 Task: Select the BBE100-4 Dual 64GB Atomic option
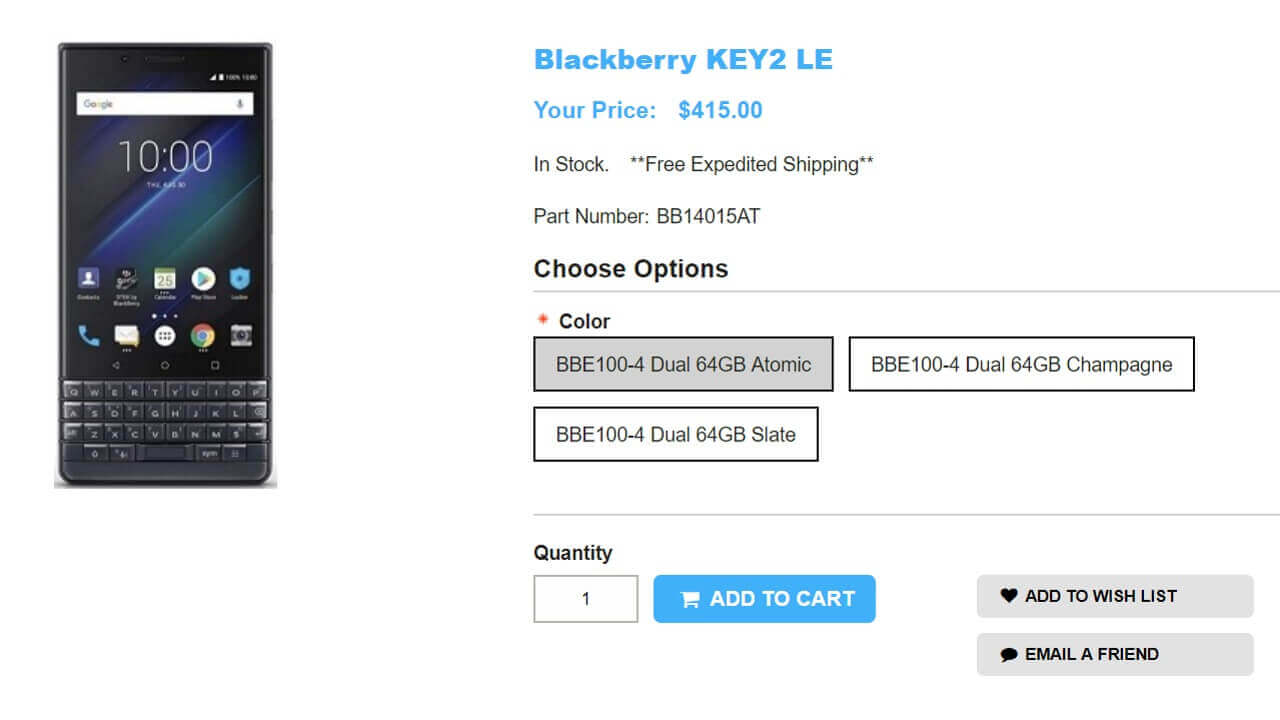683,364
